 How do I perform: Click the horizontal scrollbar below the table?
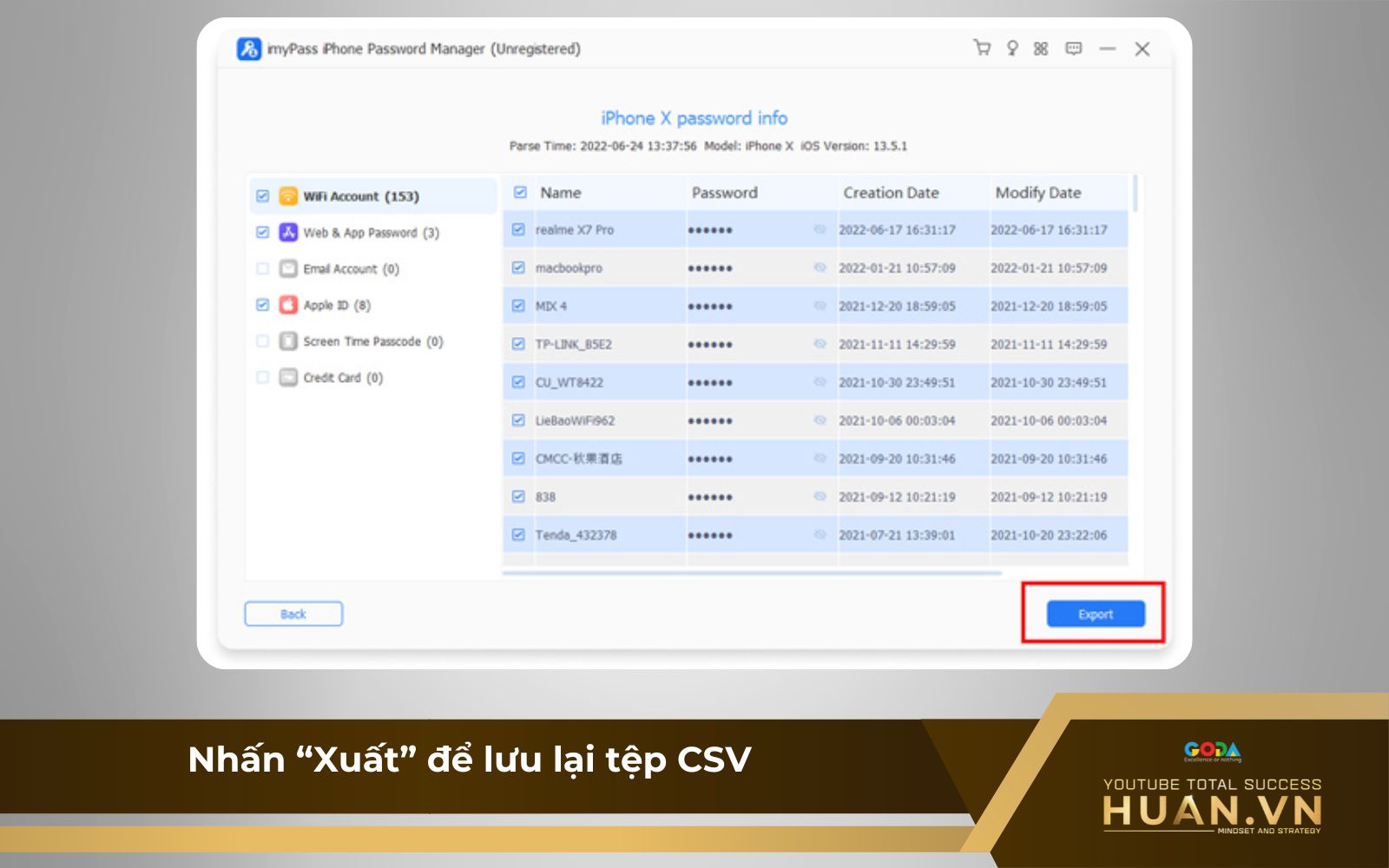tap(752, 573)
